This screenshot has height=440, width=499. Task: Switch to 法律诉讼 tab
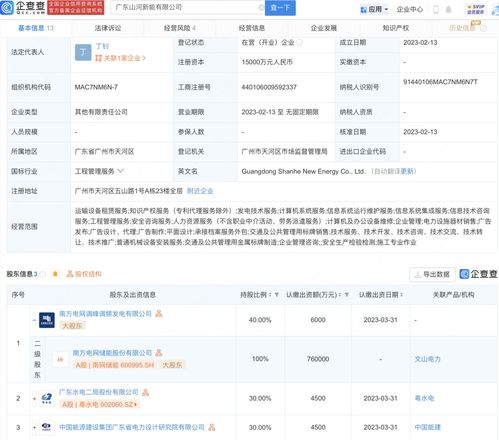coord(108,28)
